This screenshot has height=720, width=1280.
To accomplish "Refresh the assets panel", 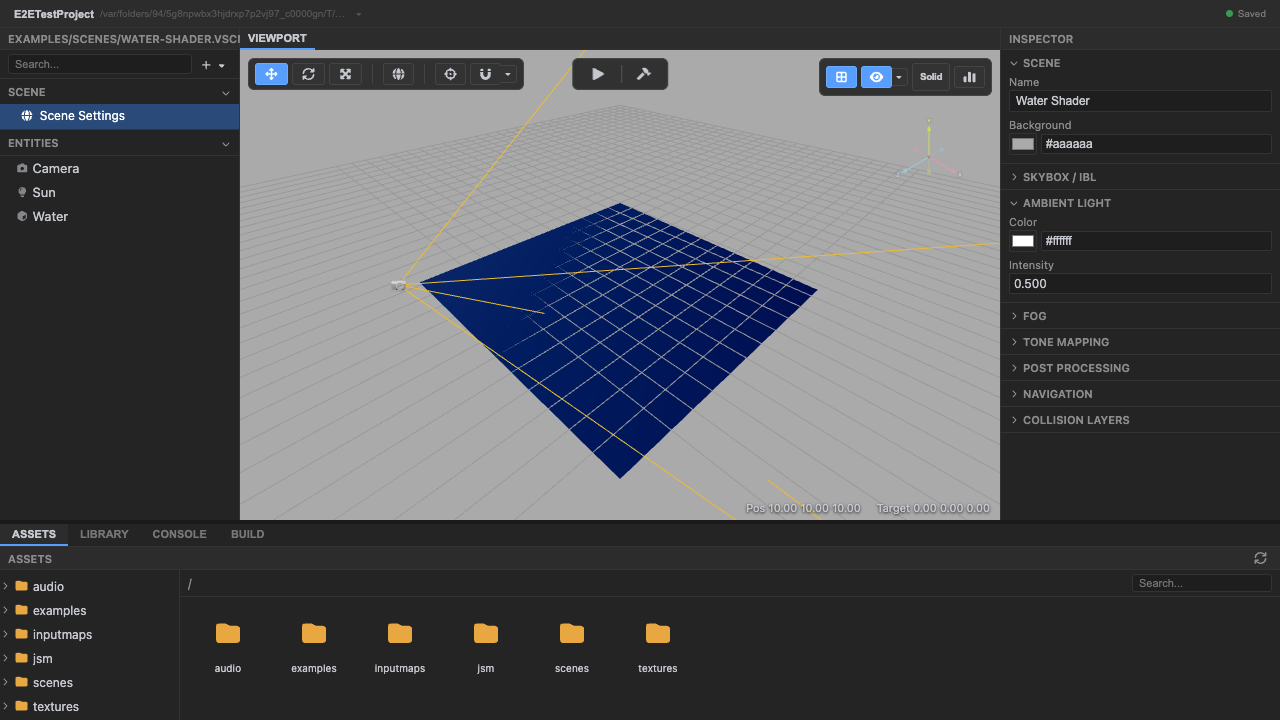I will tap(1260, 558).
